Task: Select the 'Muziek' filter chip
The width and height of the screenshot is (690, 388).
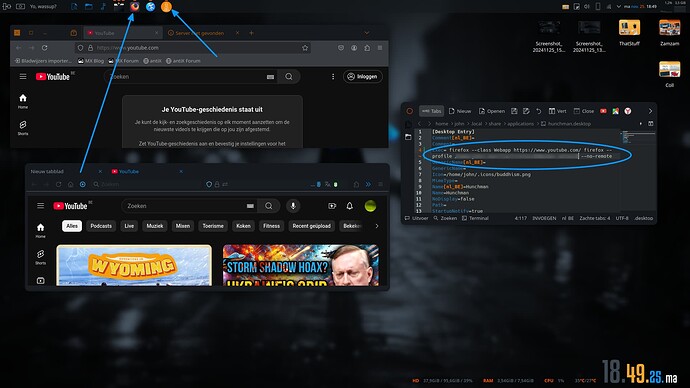Action: (x=154, y=226)
